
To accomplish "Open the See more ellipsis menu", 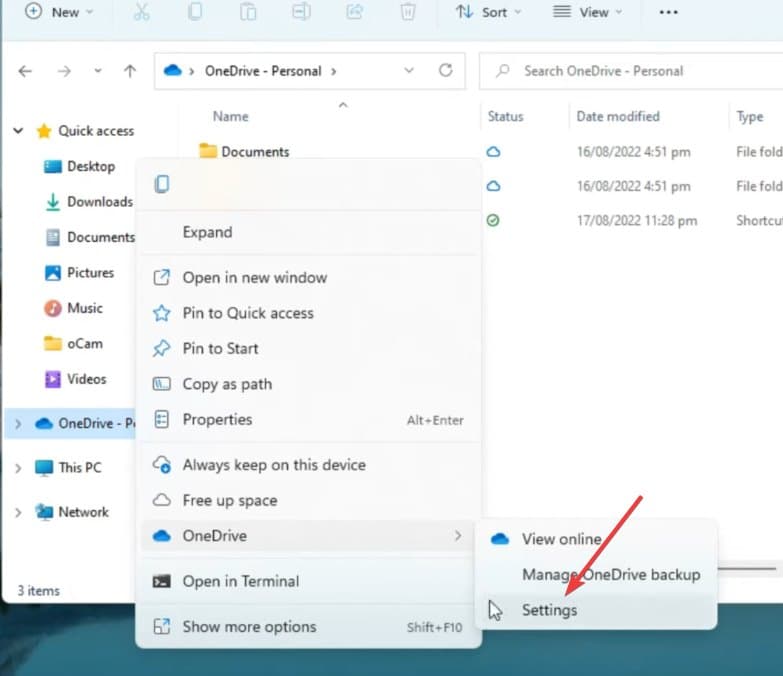I will pos(668,12).
